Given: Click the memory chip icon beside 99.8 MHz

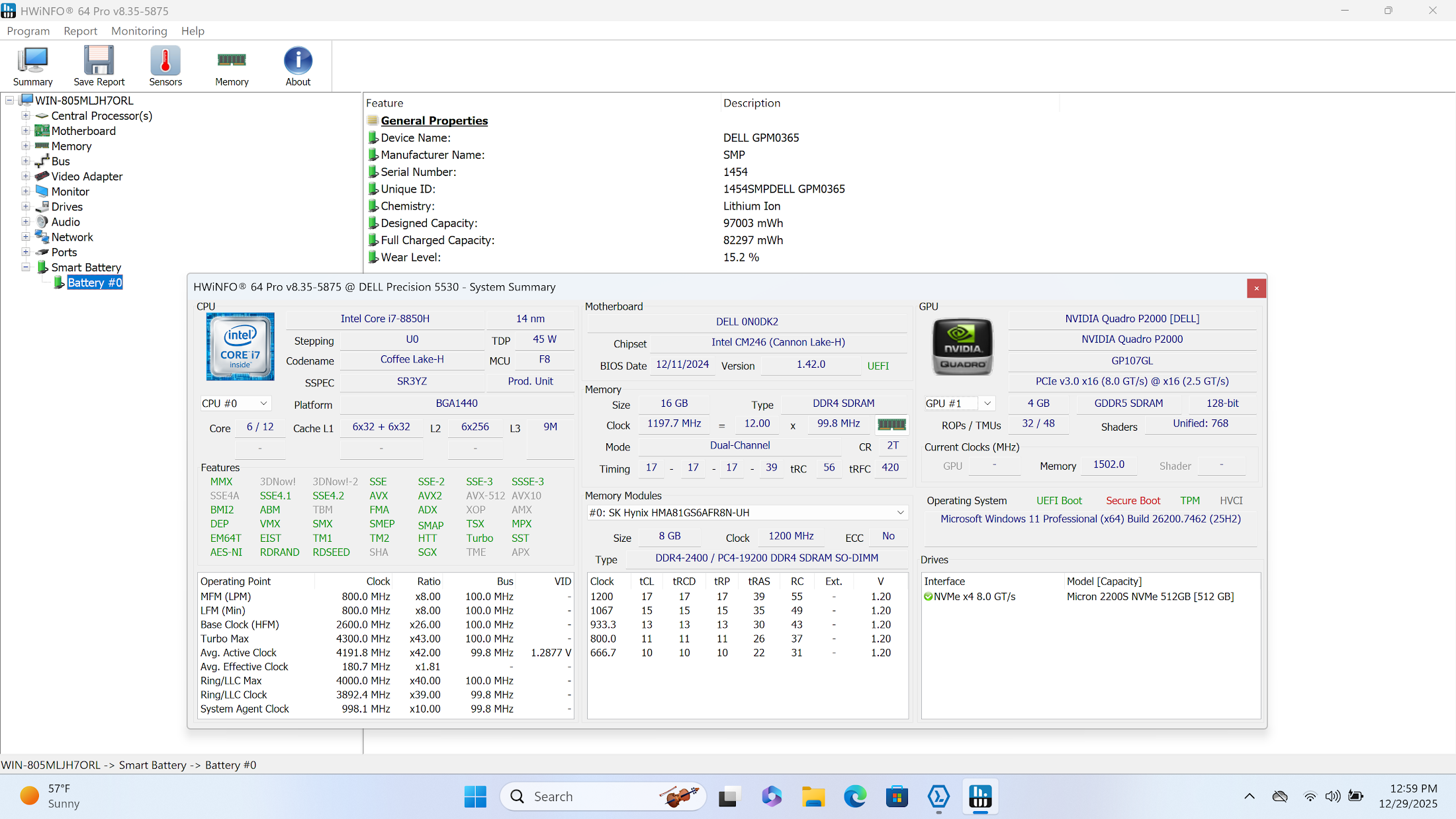Looking at the screenshot, I should pyautogui.click(x=891, y=425).
